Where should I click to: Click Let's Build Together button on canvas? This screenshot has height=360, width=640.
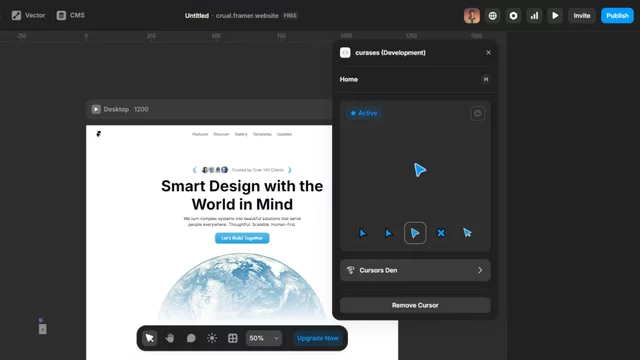[242, 238]
